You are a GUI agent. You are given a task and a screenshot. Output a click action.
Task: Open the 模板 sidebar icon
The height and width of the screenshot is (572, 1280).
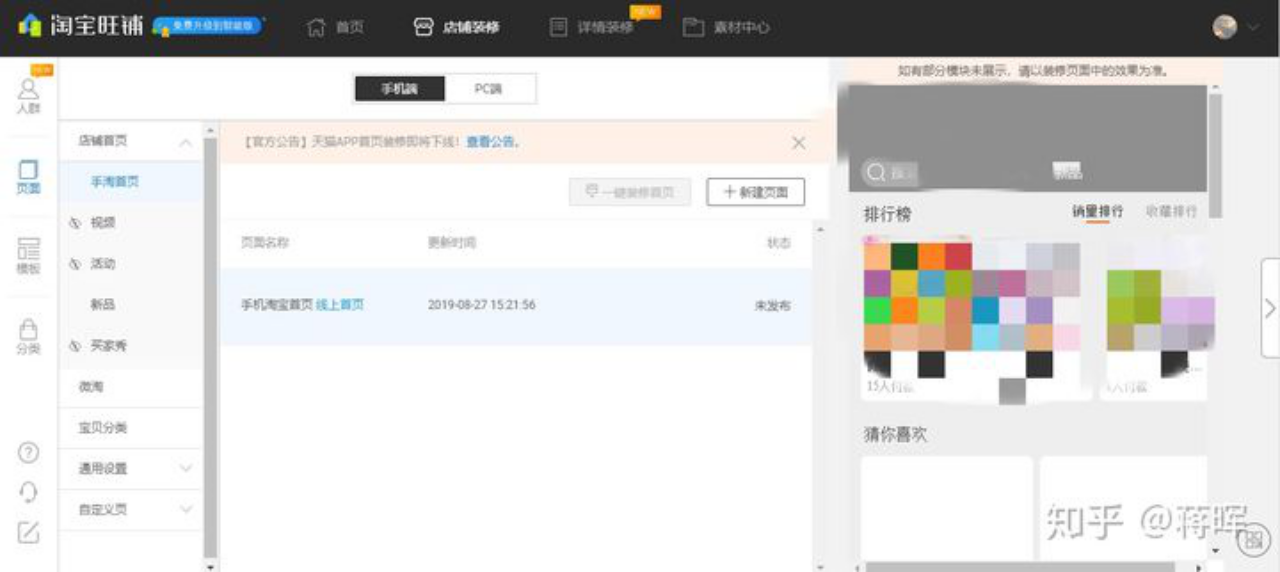29,257
